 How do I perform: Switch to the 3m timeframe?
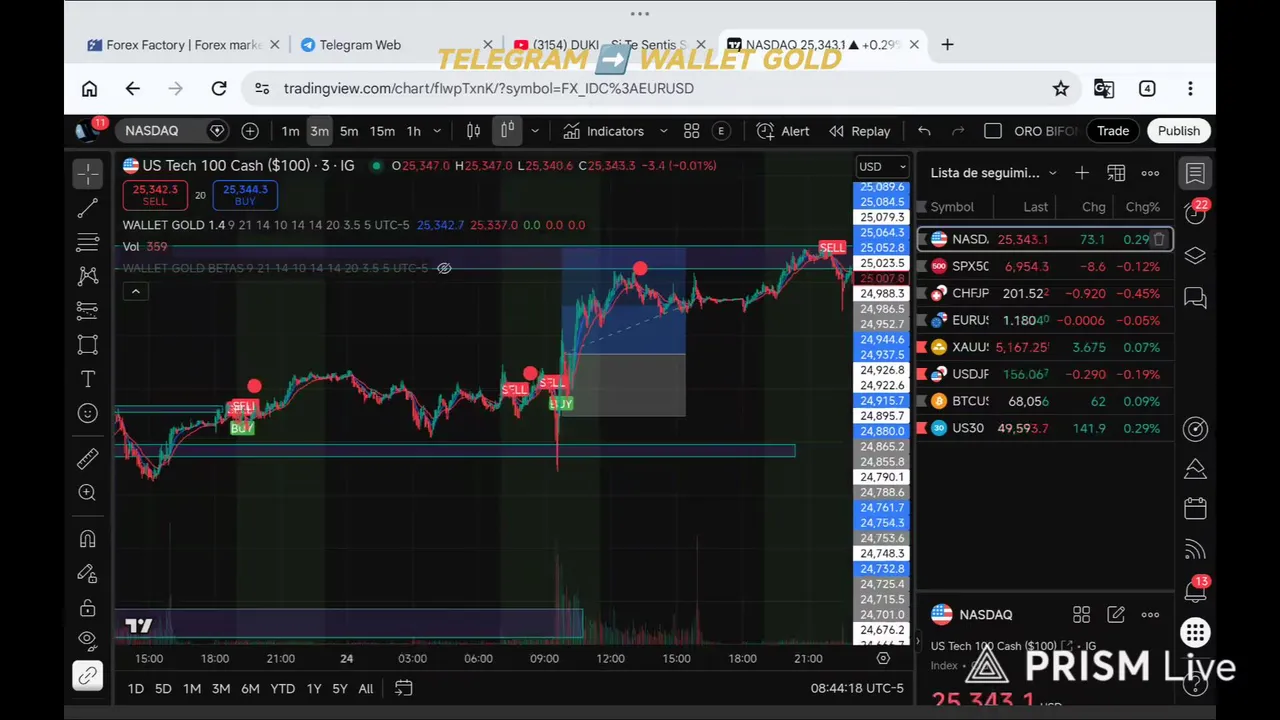pyautogui.click(x=319, y=131)
